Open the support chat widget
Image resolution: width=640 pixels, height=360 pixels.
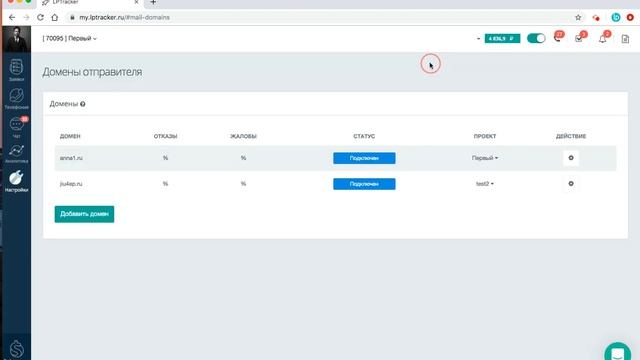618,352
